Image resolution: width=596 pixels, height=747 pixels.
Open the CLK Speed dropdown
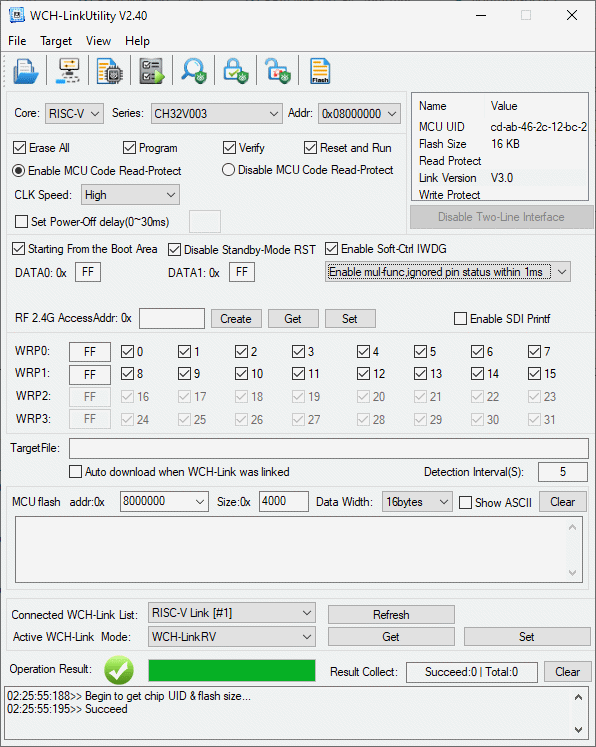pyautogui.click(x=130, y=195)
